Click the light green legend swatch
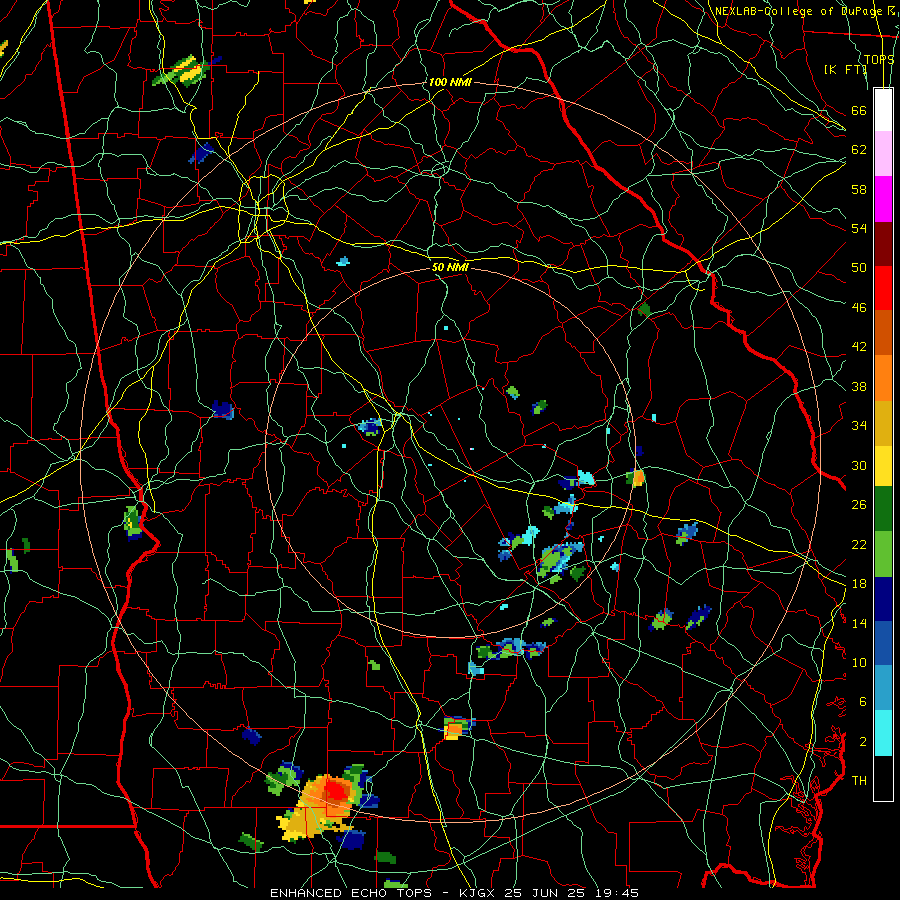 883,554
